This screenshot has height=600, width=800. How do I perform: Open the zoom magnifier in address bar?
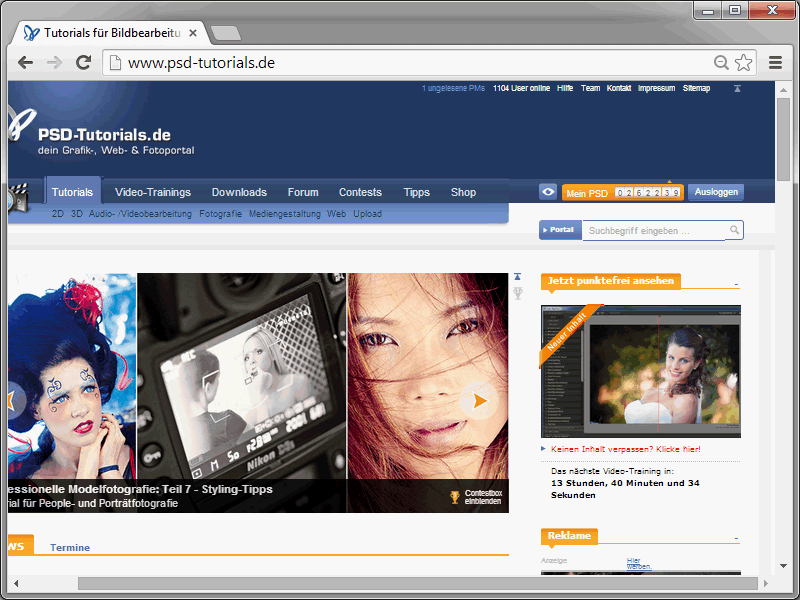721,63
